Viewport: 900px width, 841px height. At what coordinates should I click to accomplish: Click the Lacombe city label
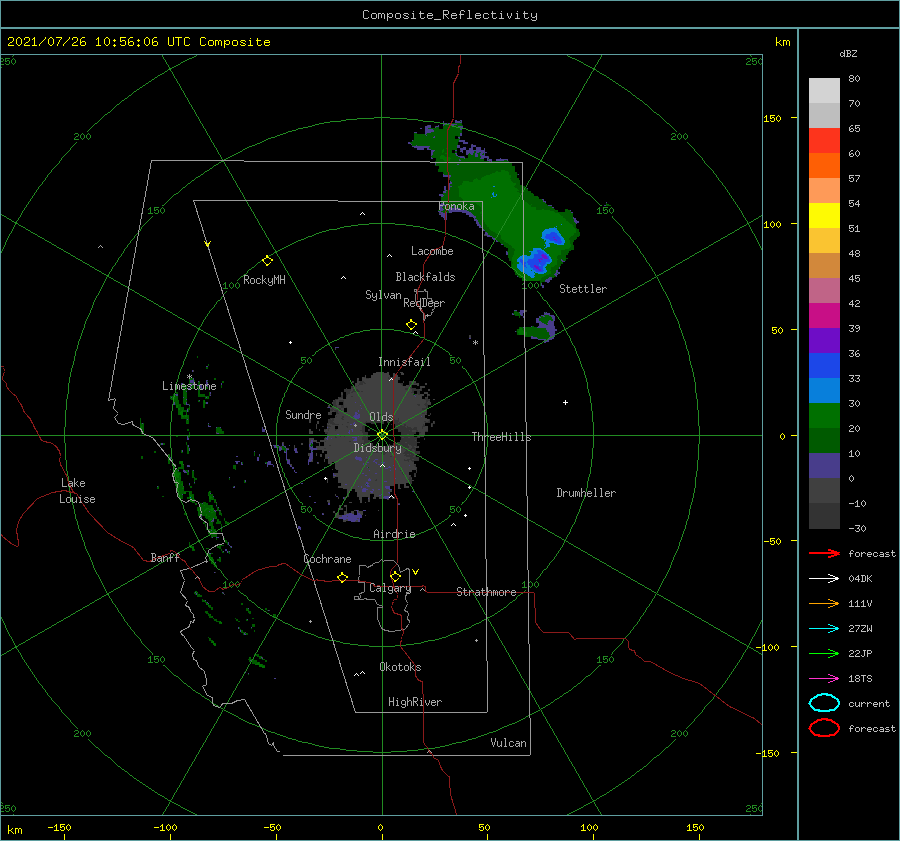(x=432, y=251)
